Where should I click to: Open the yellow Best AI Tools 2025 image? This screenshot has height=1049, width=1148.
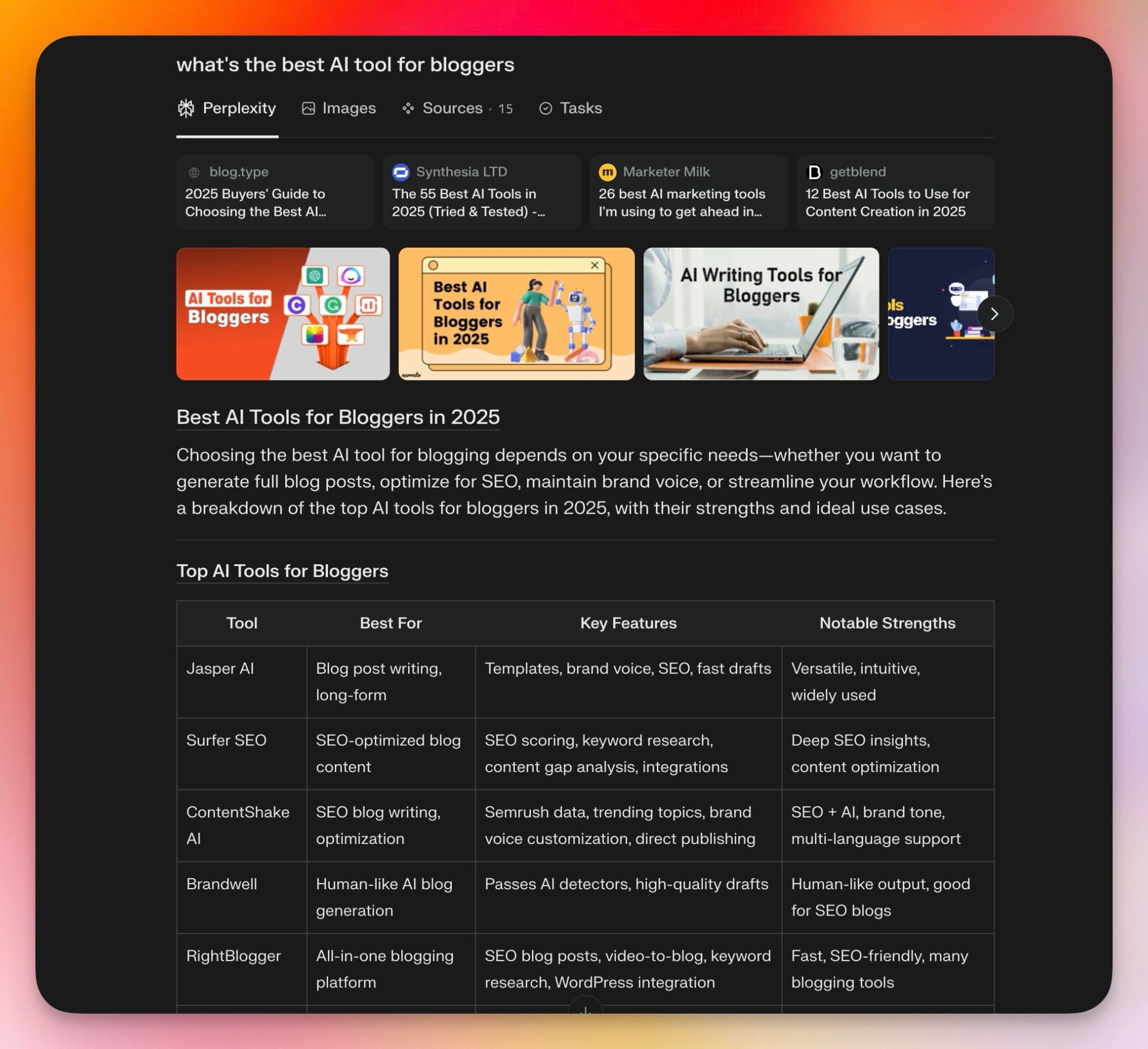(x=516, y=314)
